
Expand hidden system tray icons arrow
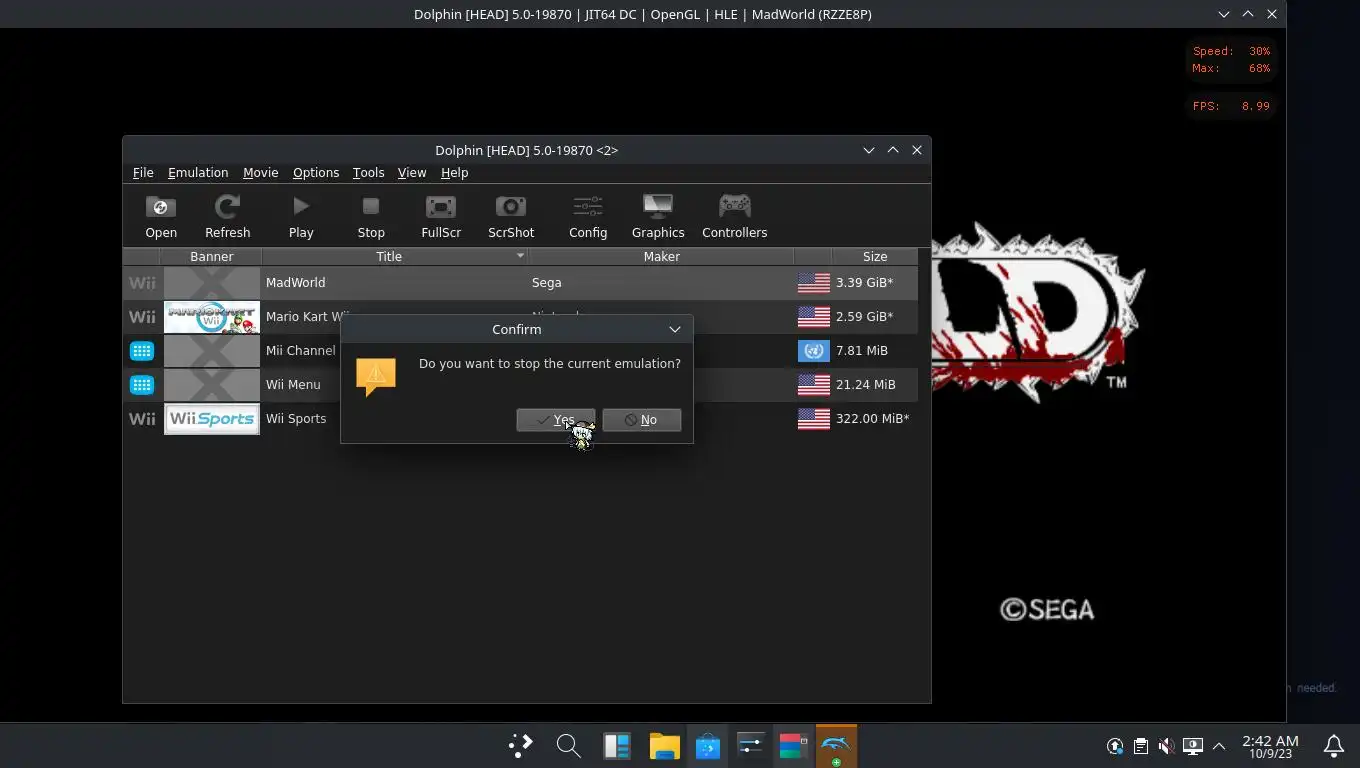1218,746
